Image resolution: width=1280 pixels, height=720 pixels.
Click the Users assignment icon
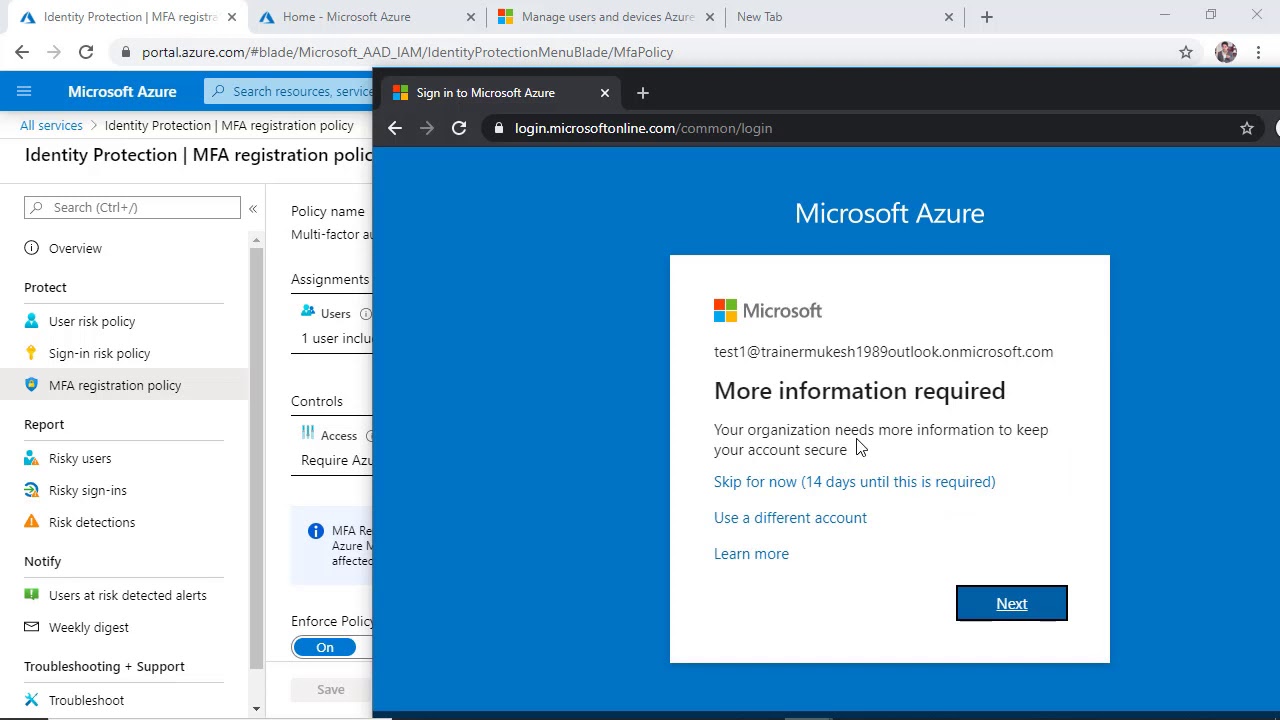tap(308, 312)
